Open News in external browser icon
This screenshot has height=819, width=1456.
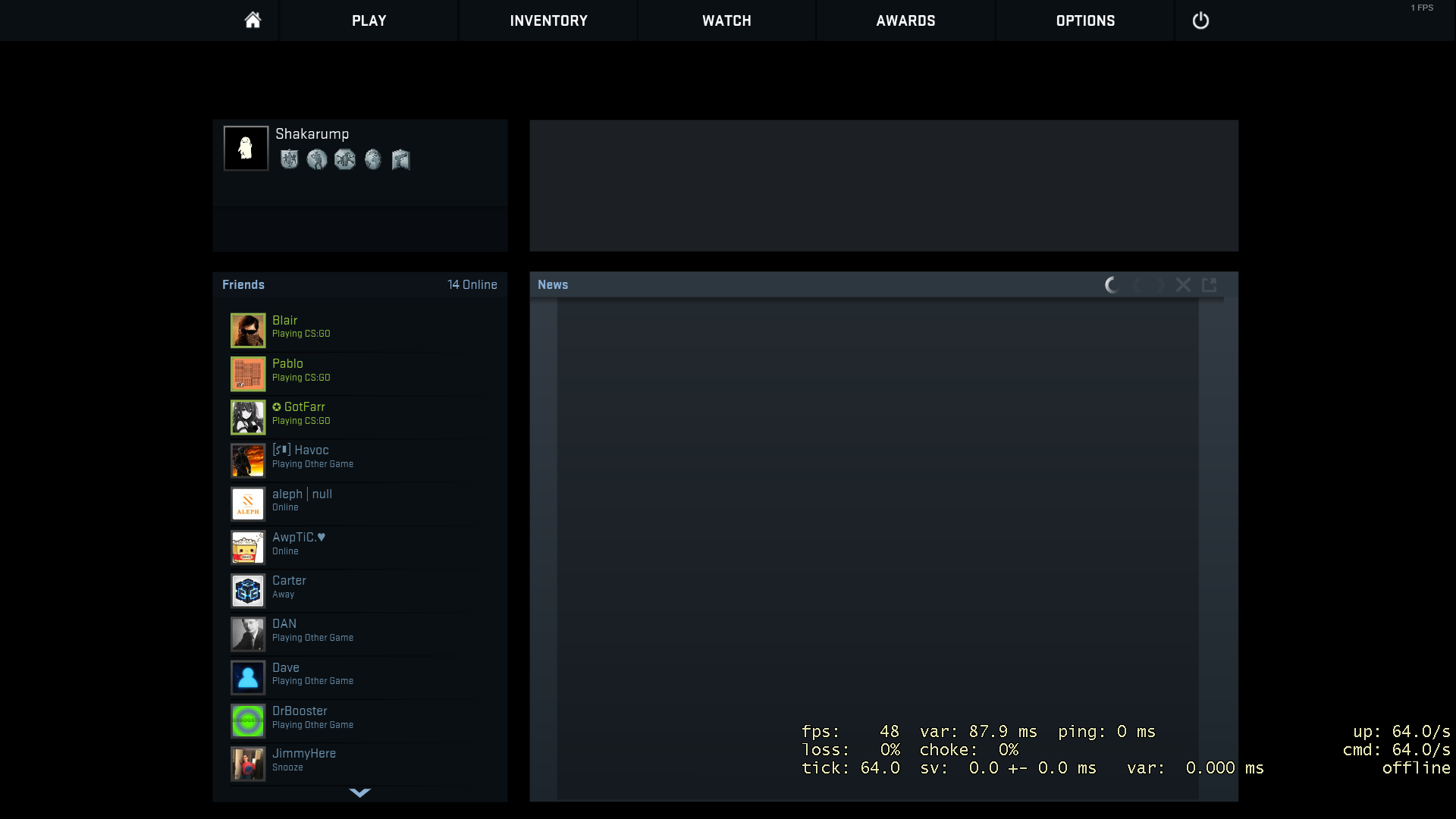coord(1210,285)
